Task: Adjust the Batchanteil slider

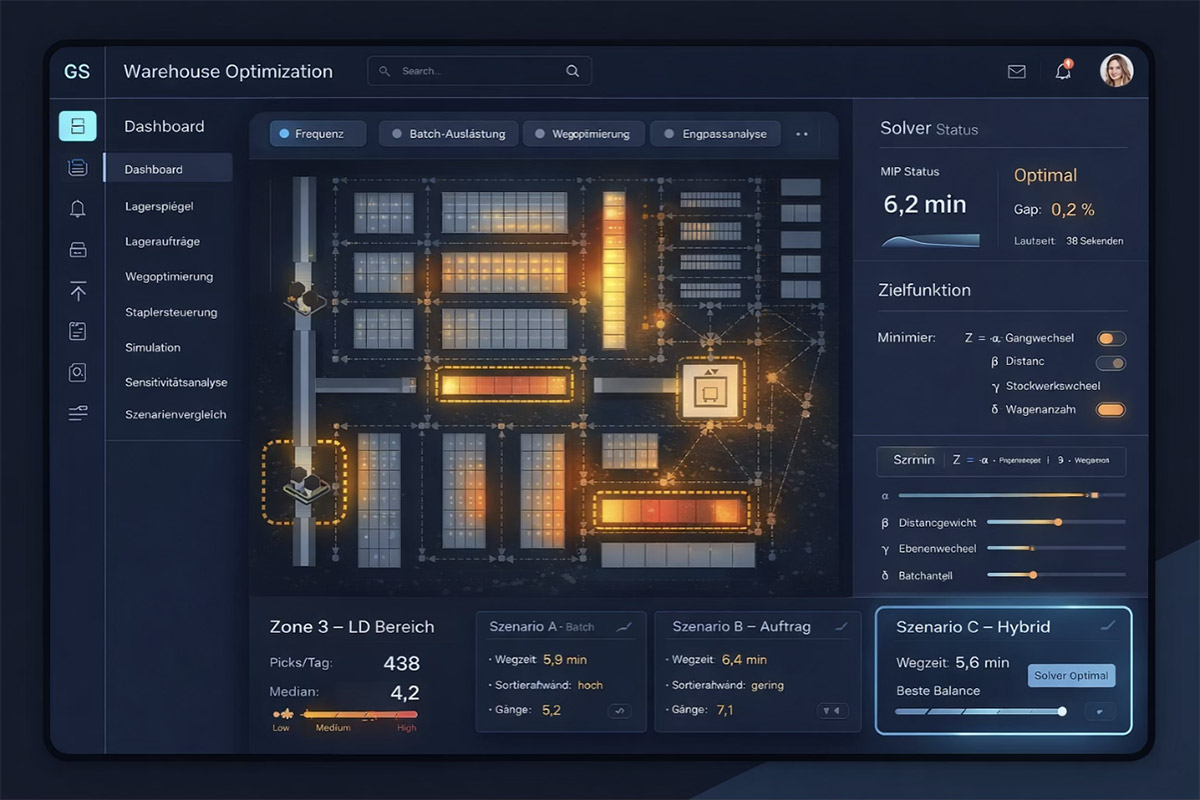Action: 1055,574
